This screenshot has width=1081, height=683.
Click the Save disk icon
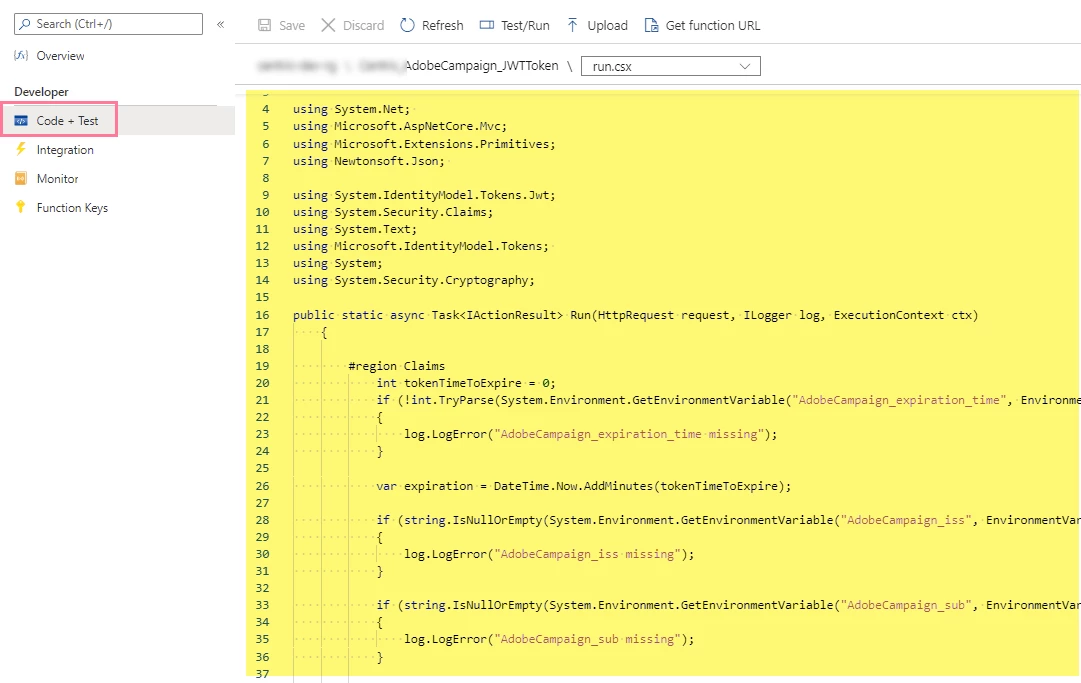pos(264,26)
